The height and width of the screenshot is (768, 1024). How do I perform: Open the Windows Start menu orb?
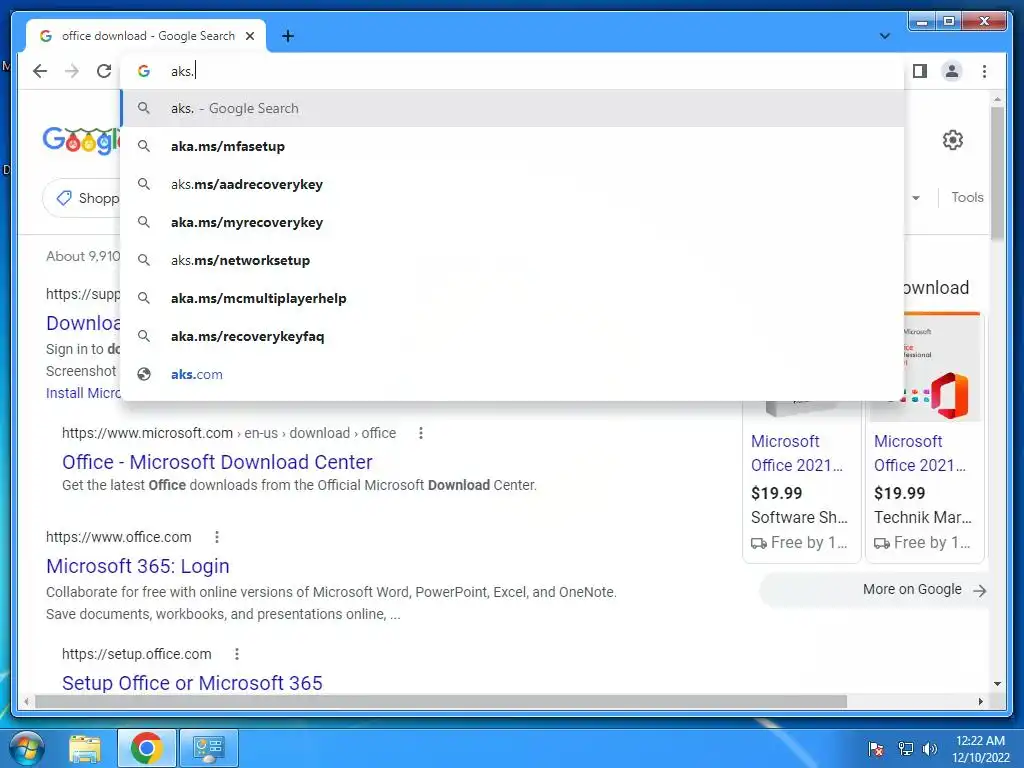[26, 748]
